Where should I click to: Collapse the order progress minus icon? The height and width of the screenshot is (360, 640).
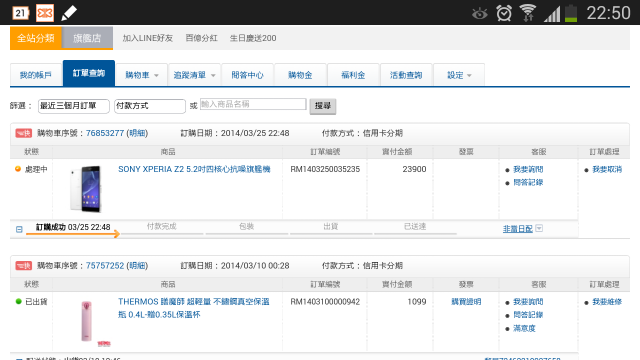(19, 229)
